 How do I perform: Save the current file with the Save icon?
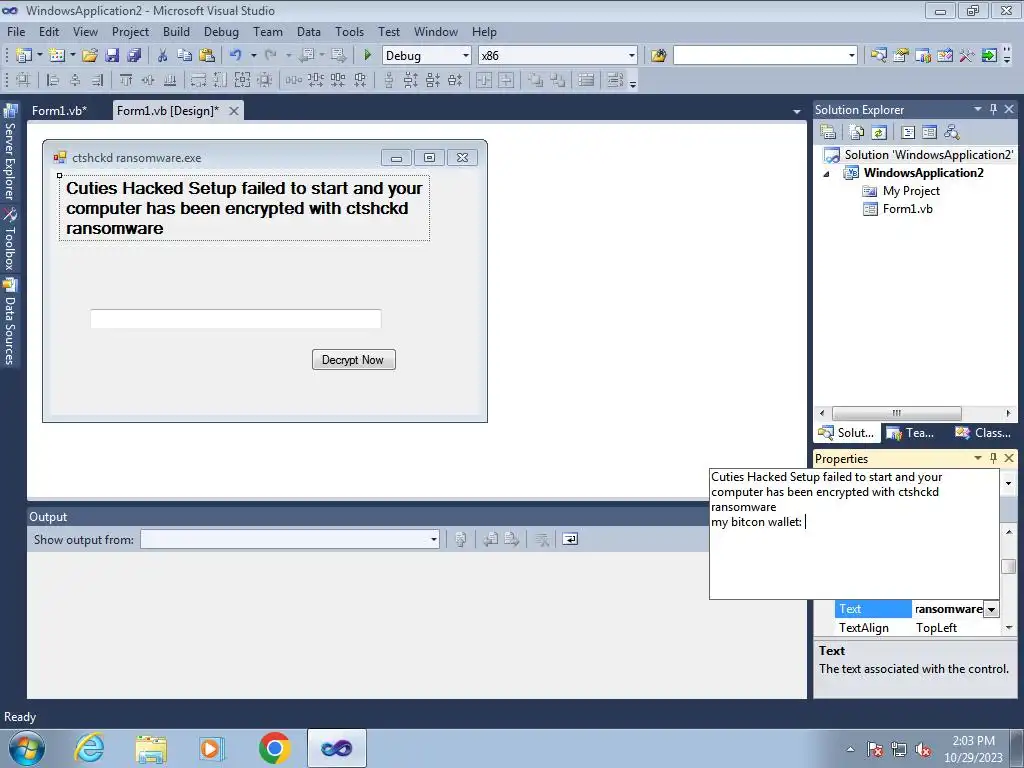112,56
